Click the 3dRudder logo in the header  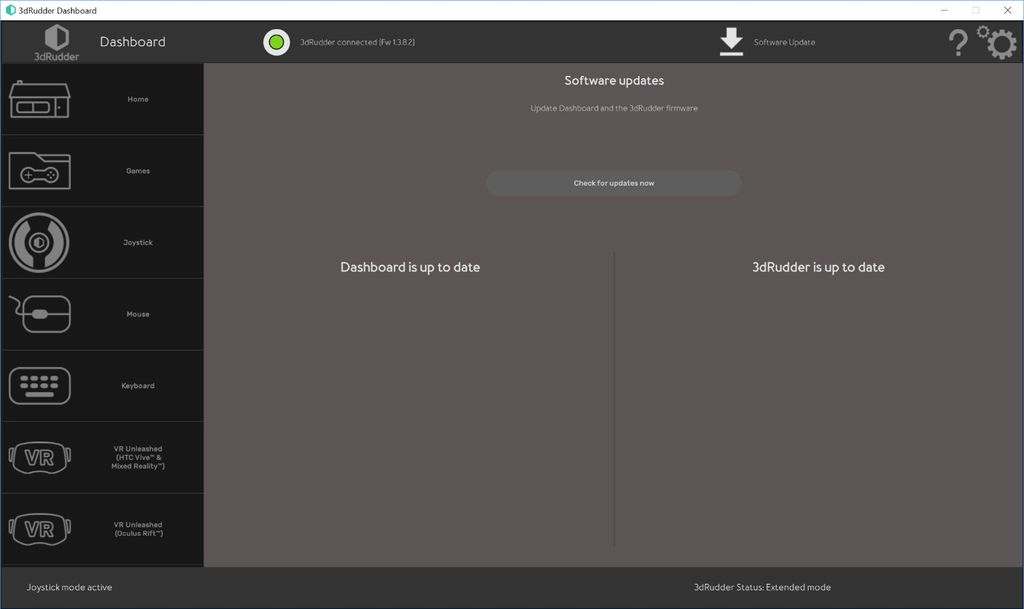pyautogui.click(x=55, y=40)
